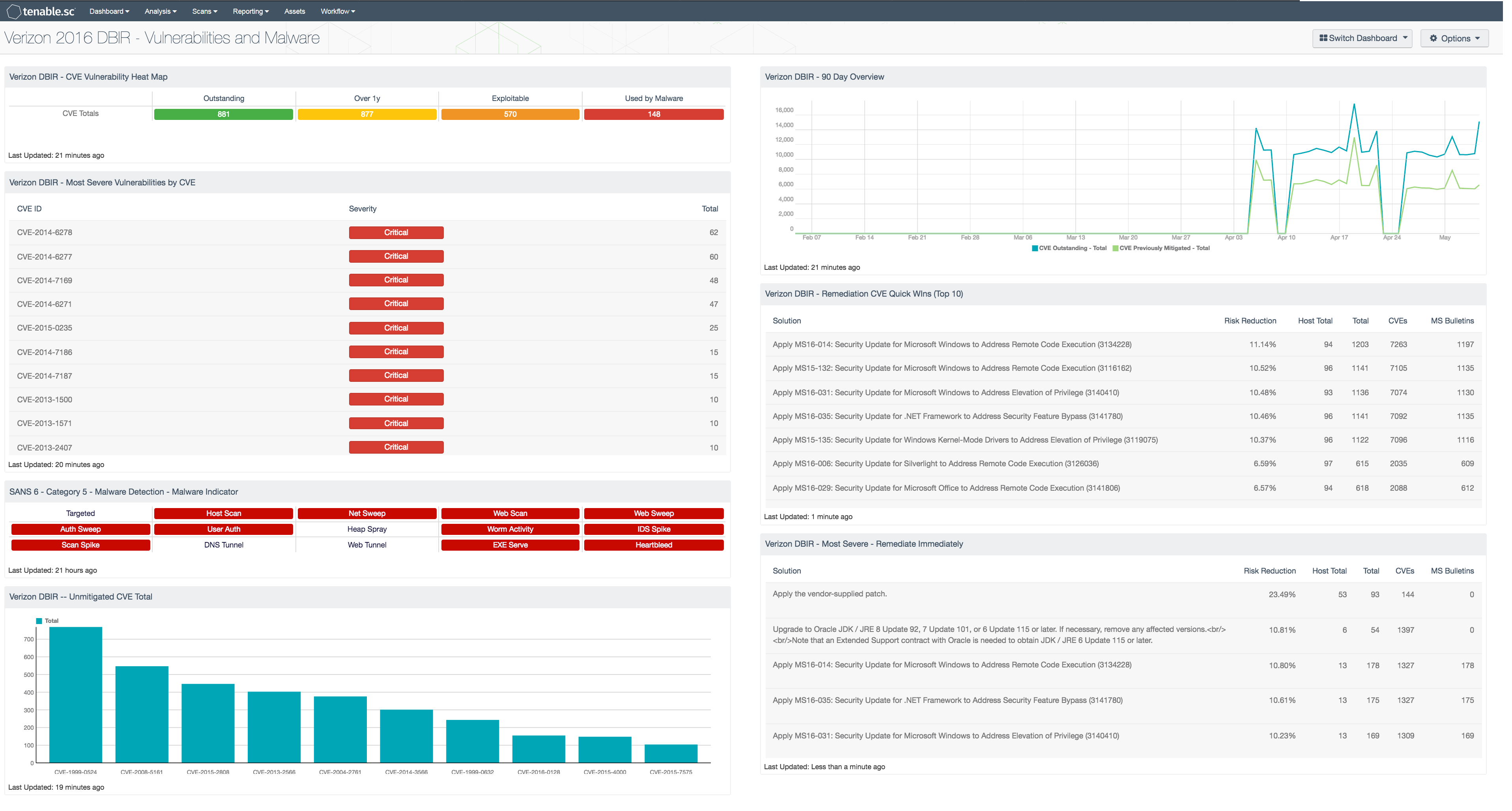Click the MS15-135 Kernel-Mode Drivers row
Viewport: 1512px width, 811px height.
coord(1123,440)
